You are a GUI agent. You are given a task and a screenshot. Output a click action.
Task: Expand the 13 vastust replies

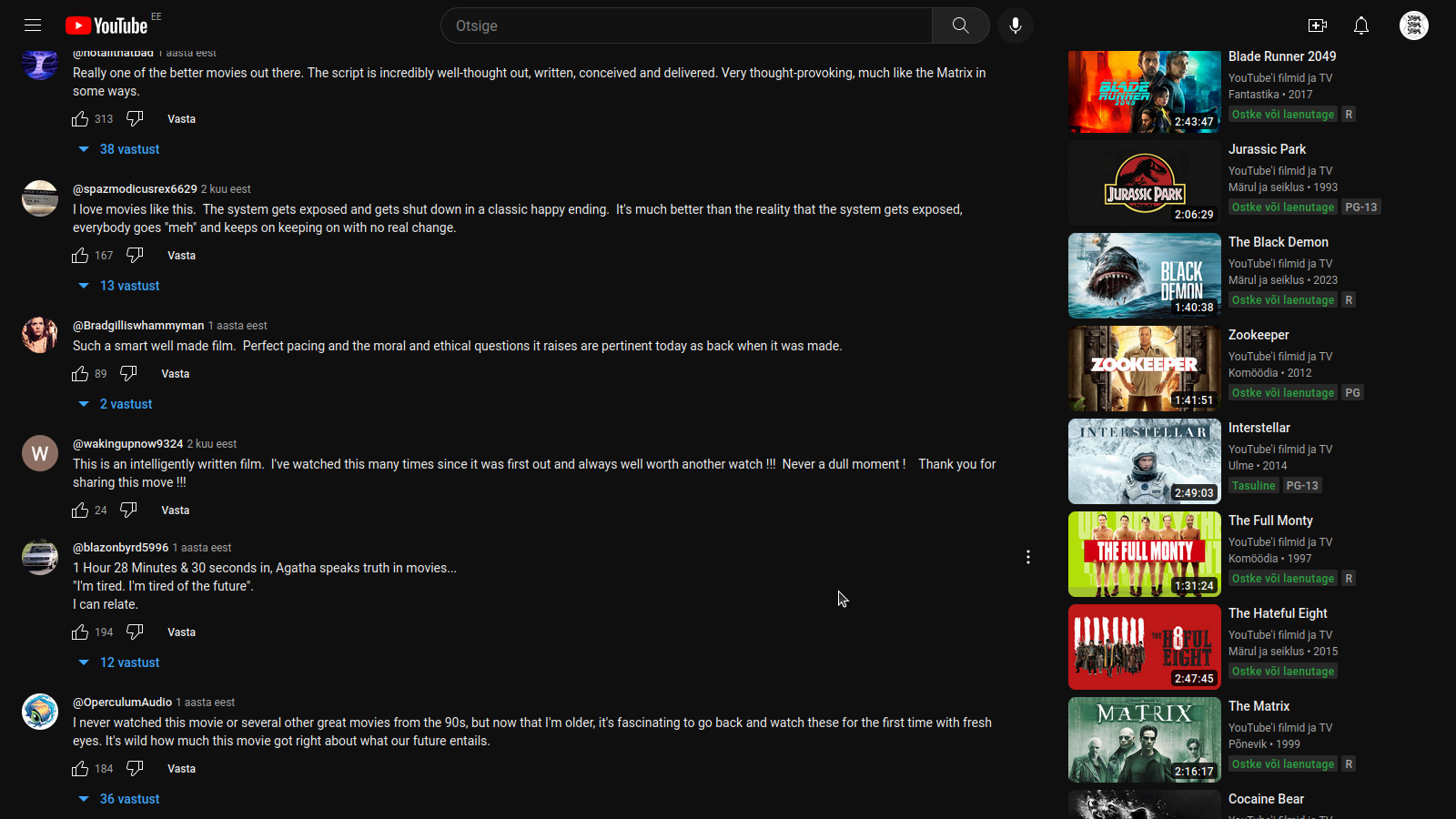coord(119,286)
